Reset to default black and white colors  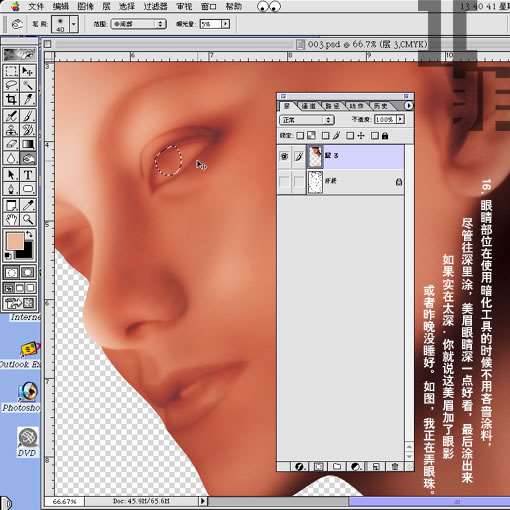click(8, 256)
